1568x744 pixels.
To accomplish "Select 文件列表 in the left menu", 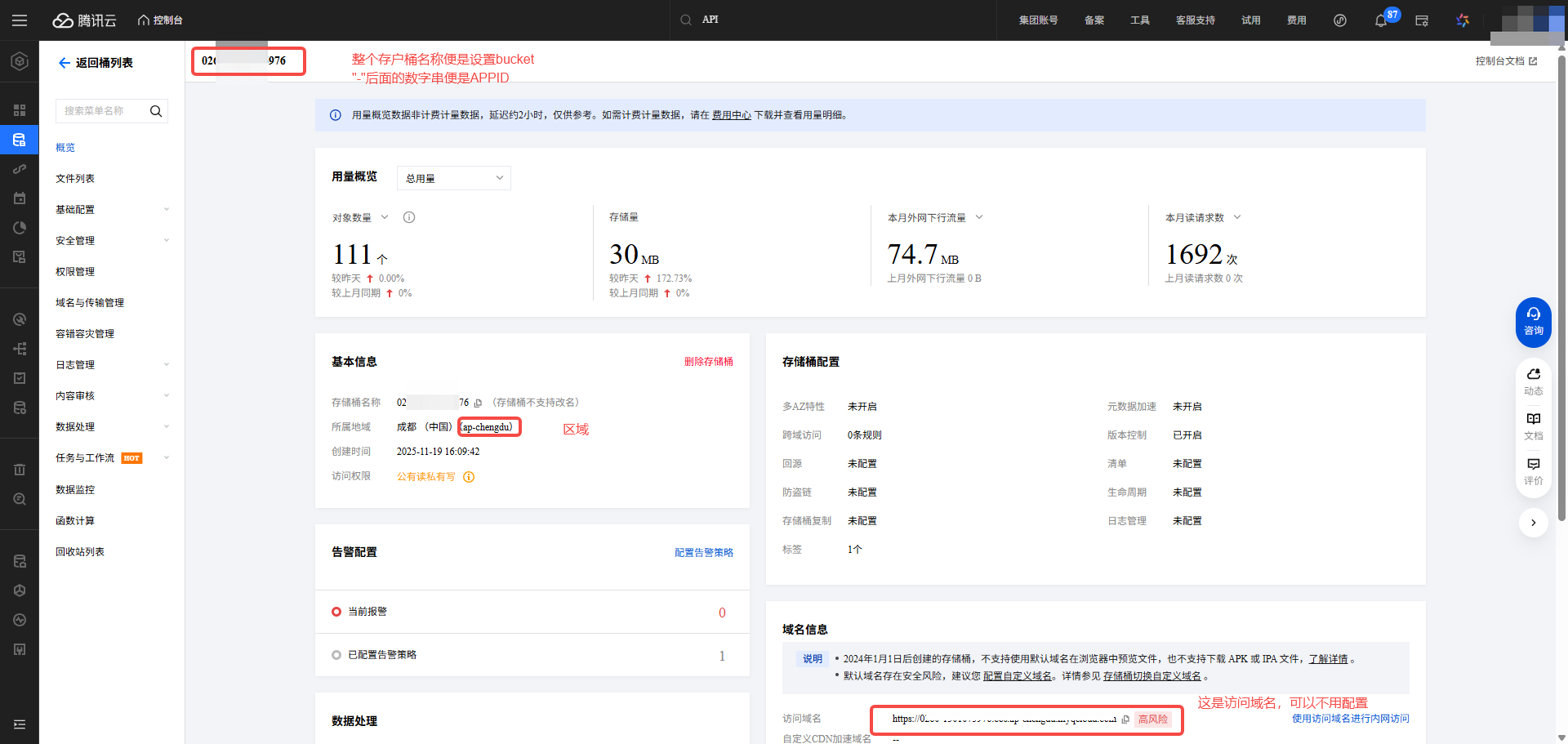I will tap(74, 178).
